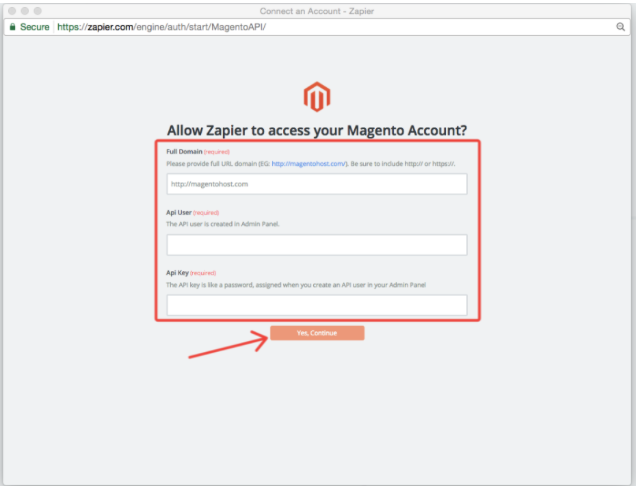637x488 pixels.
Task: Focus the Api User input field
Action: click(317, 245)
